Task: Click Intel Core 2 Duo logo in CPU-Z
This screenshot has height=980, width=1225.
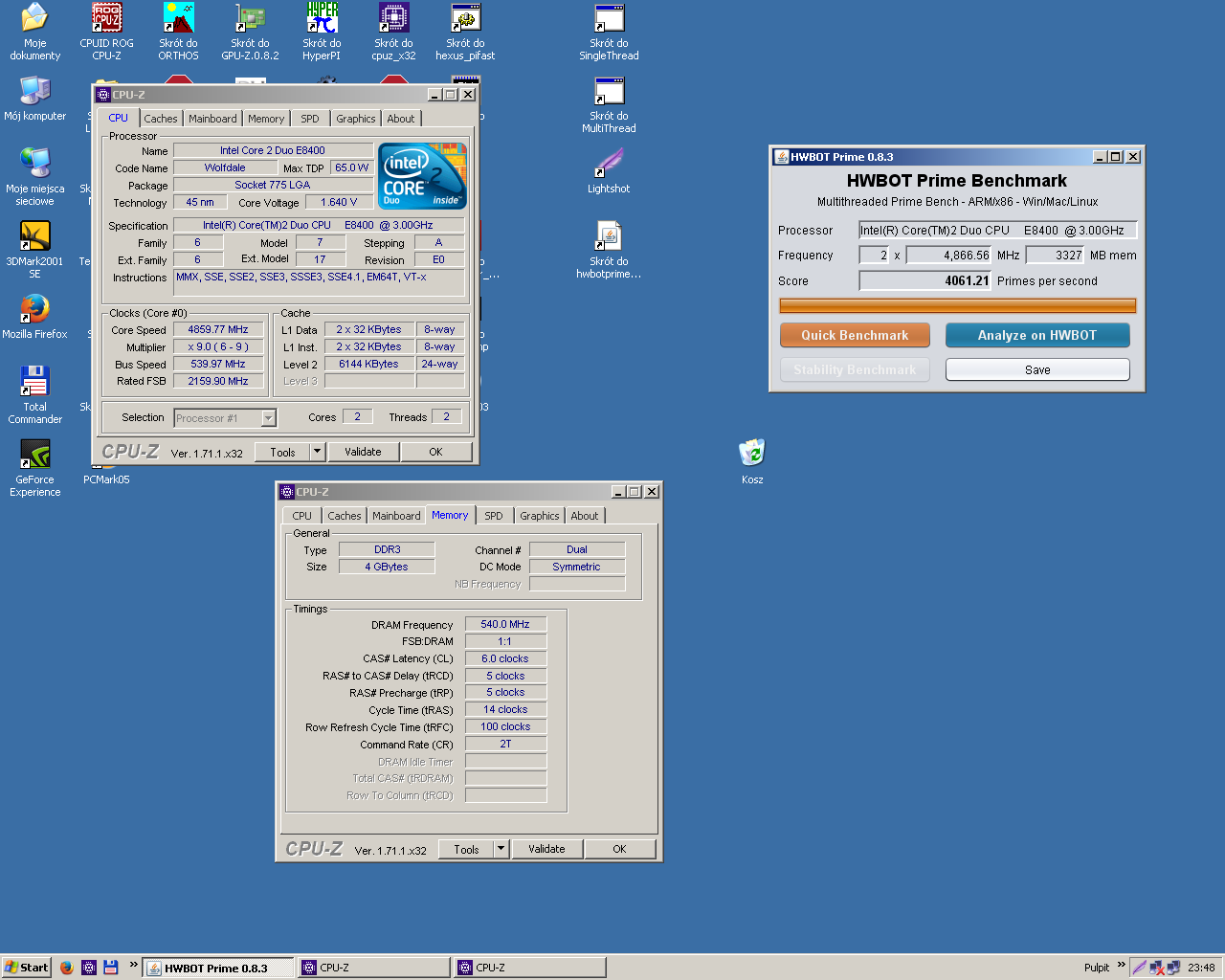Action: pyautogui.click(x=422, y=176)
